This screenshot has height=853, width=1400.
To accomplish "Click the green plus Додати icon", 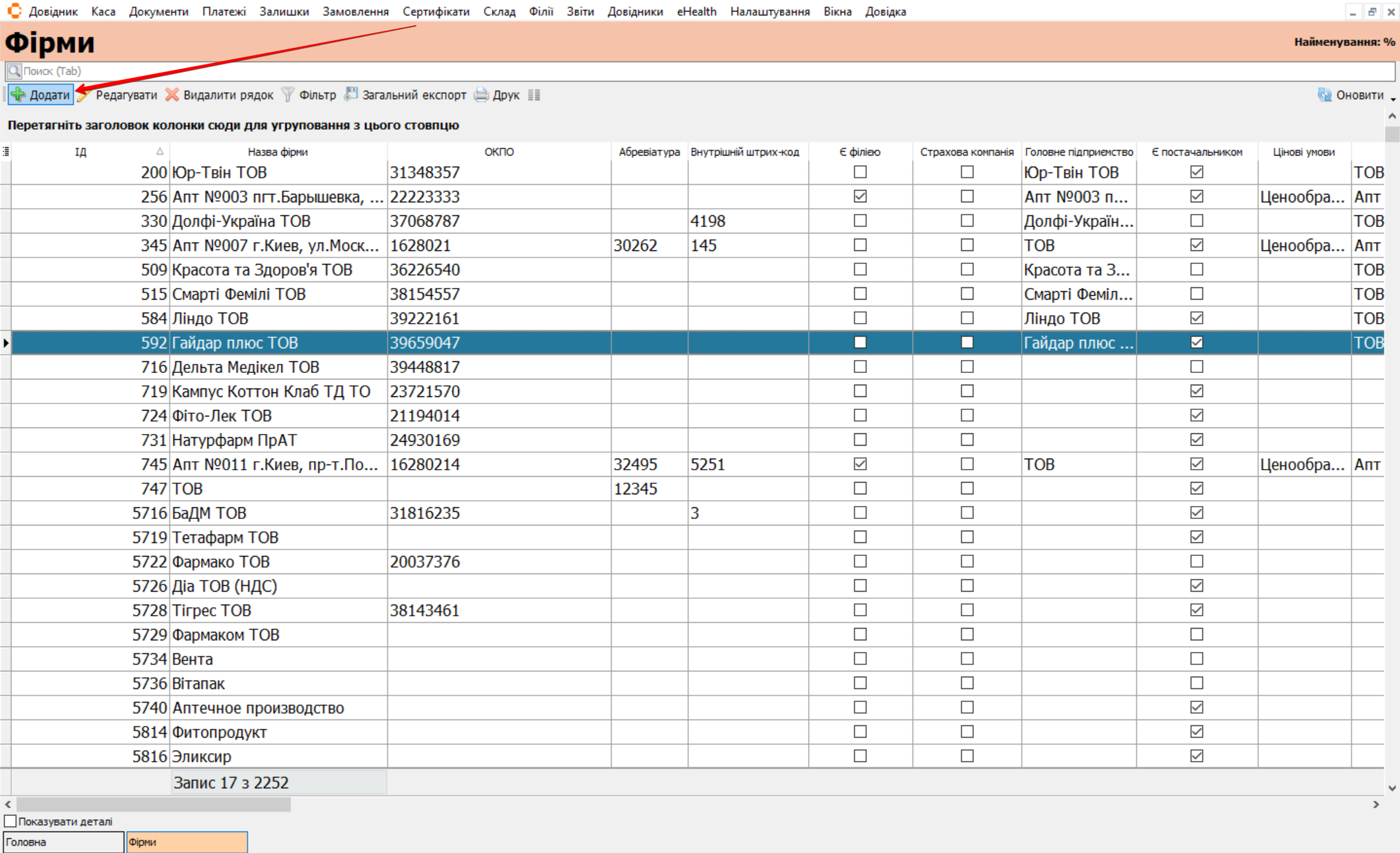I will pos(19,95).
